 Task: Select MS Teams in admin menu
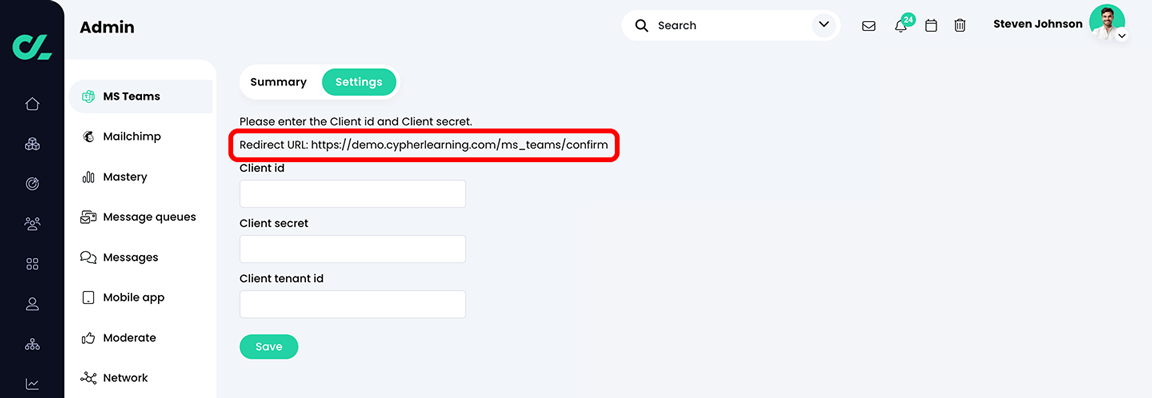point(140,96)
